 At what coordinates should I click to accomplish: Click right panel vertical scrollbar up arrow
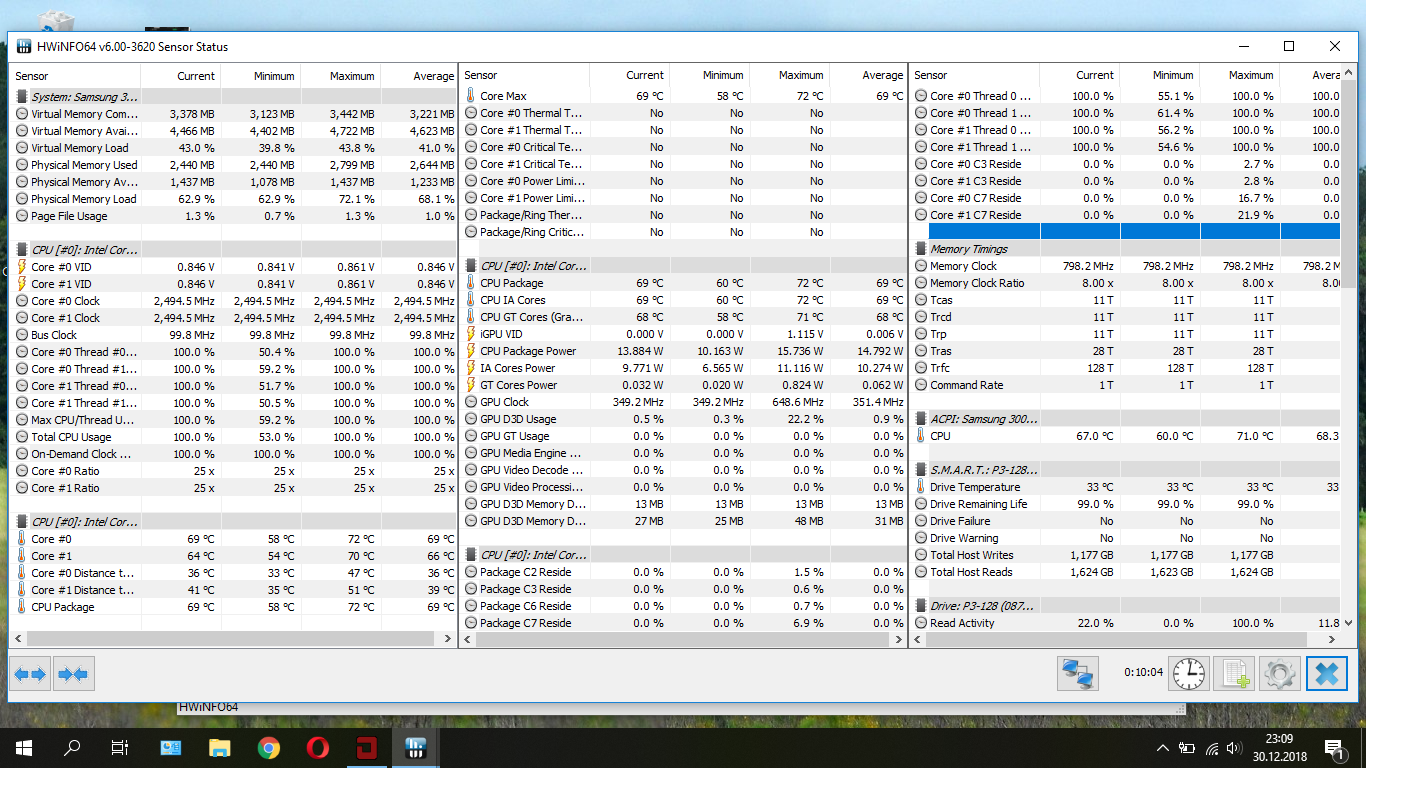1349,74
